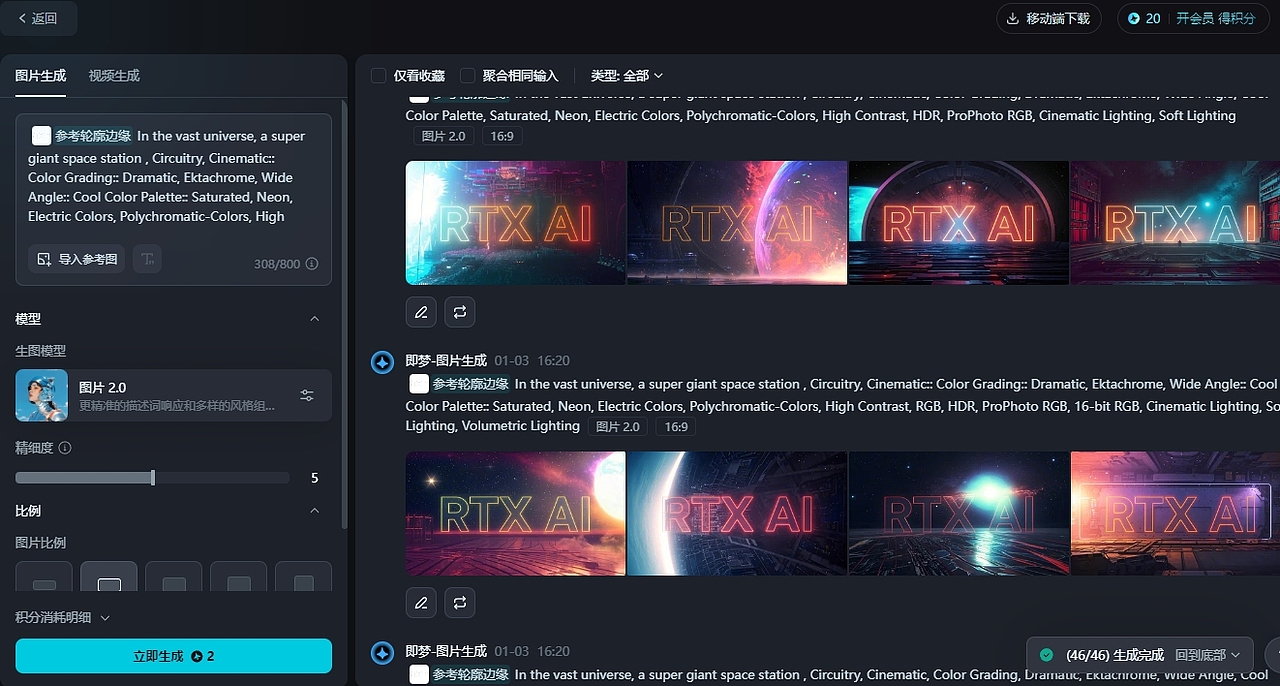Image resolution: width=1280 pixels, height=686 pixels.
Task: Click the white reference thumbnail in prompt box
Action: click(41, 136)
